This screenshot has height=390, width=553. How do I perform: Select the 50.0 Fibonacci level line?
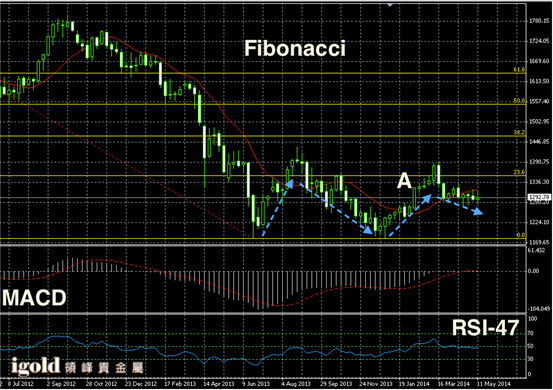[x=263, y=104]
